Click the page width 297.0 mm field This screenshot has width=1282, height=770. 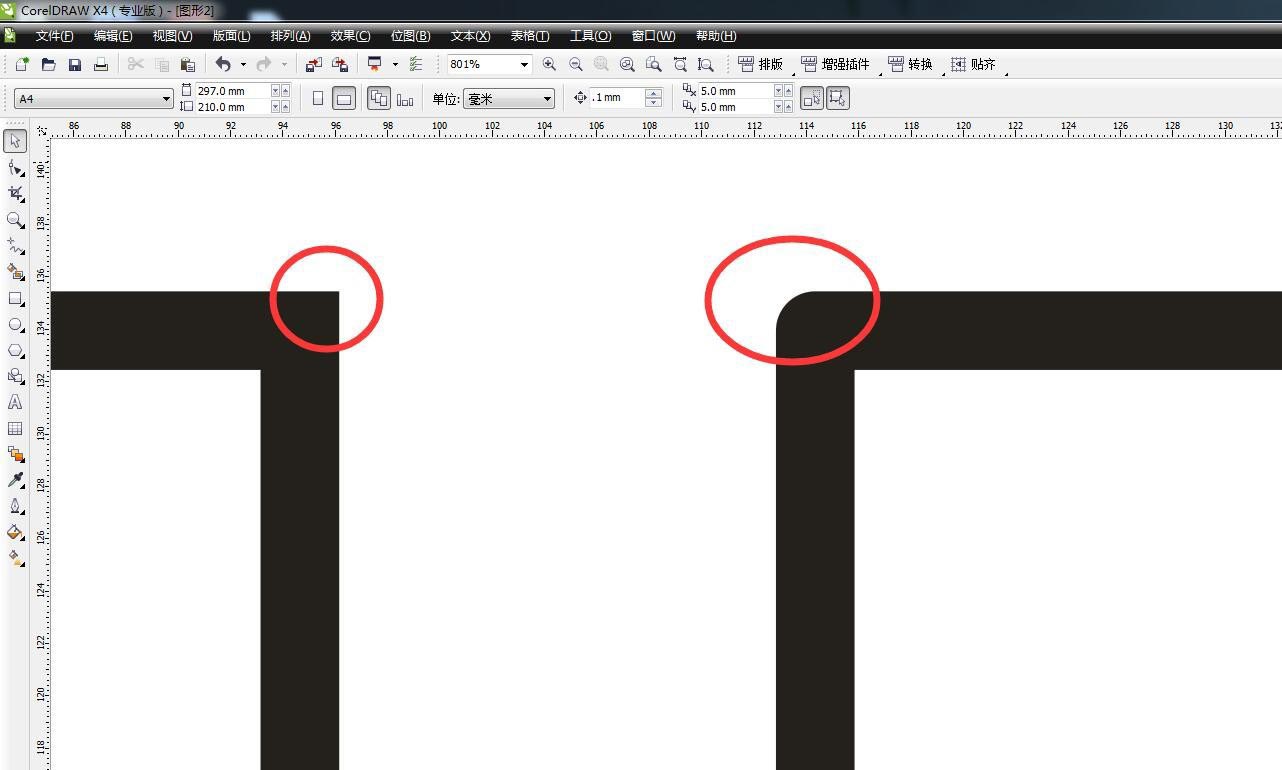pos(232,90)
